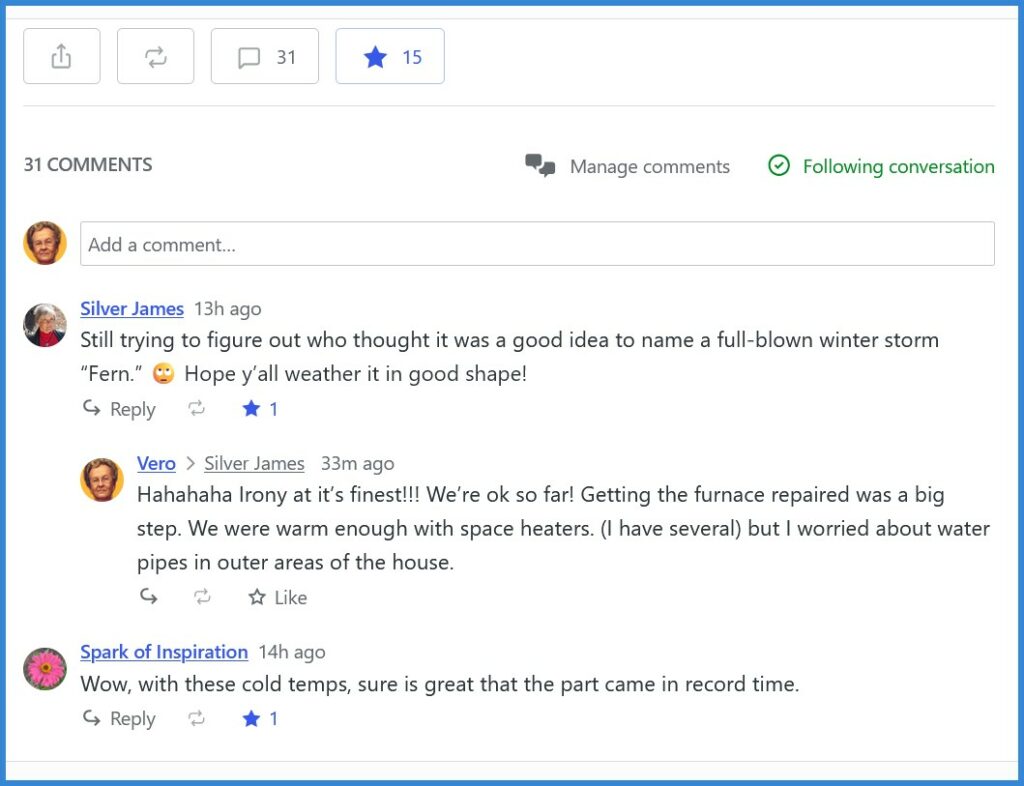Screen dimensions: 1024x786
Task: Click the reply arrow under Vero's comment
Action: pos(148,597)
